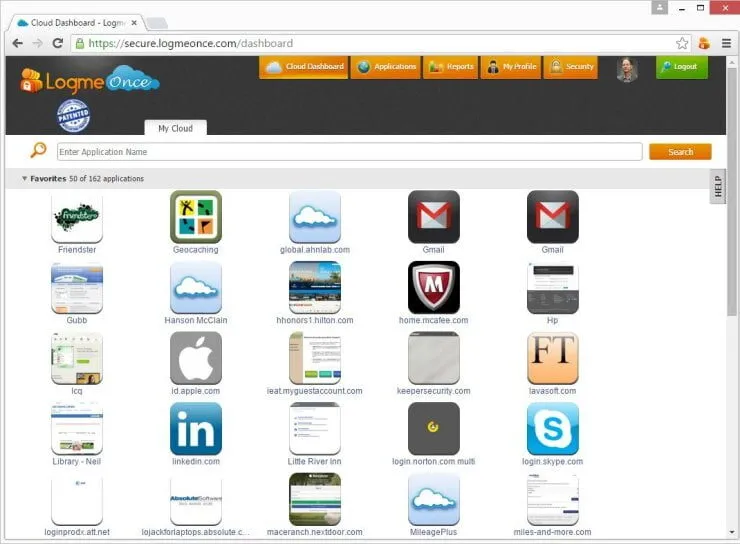Launch Hanson McClain cloud icon

pyautogui.click(x=196, y=288)
